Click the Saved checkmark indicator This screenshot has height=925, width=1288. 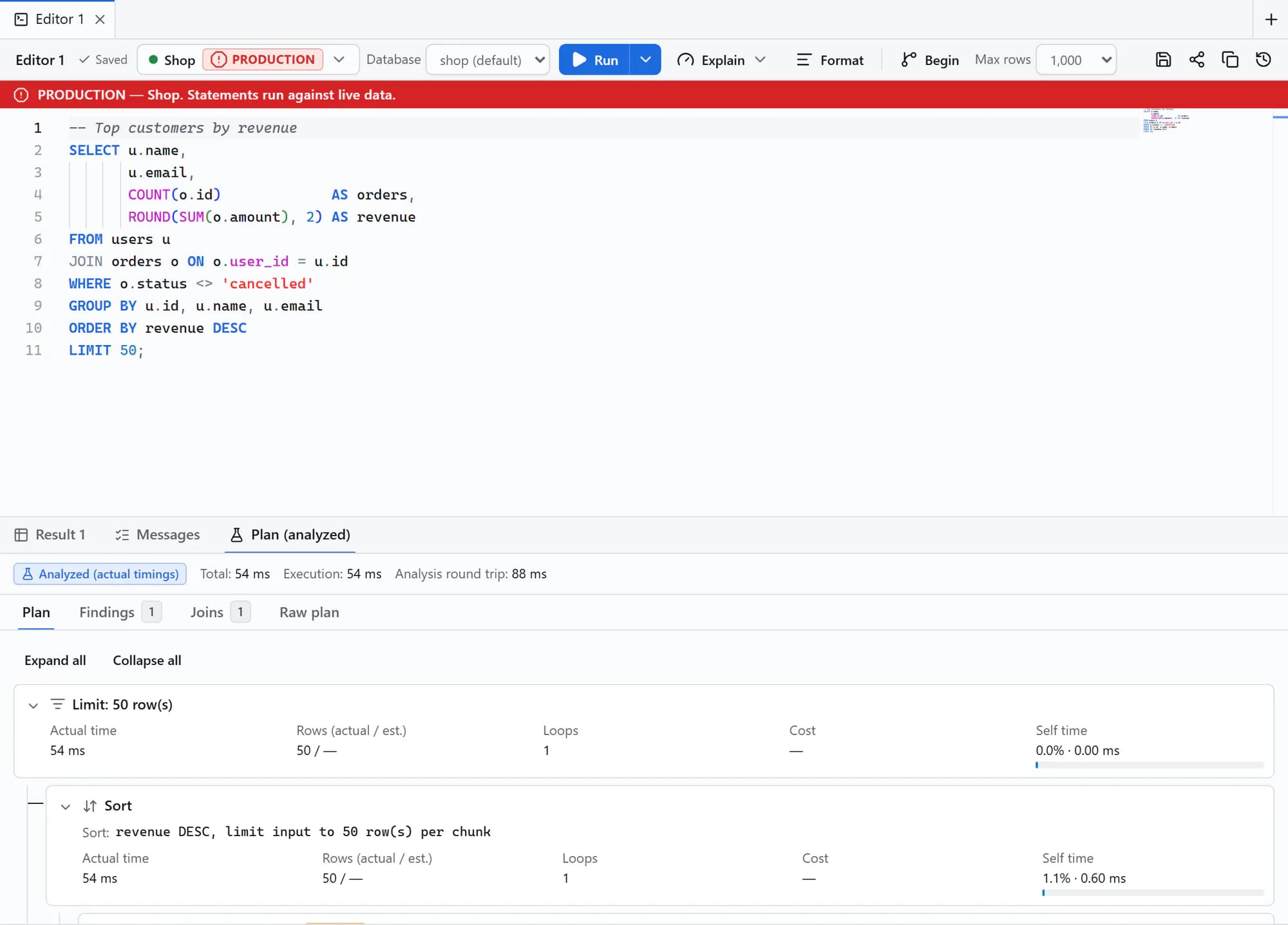[x=103, y=60]
